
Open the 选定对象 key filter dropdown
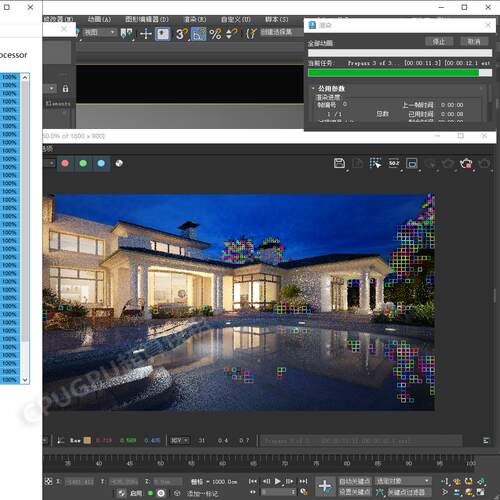[403, 481]
